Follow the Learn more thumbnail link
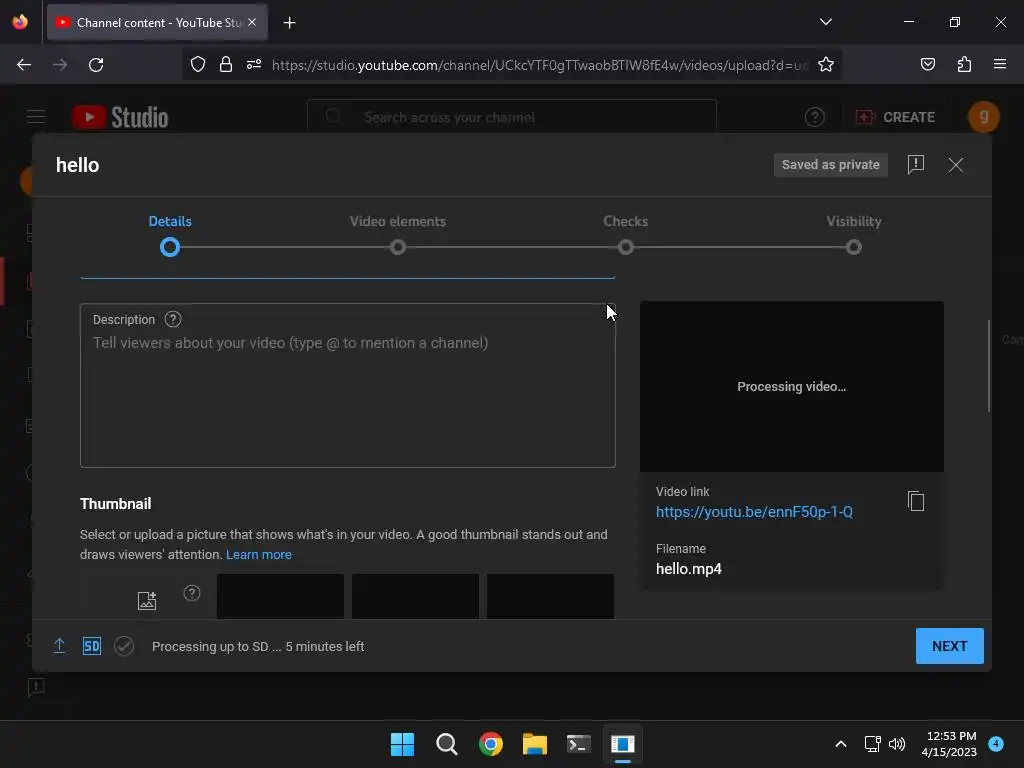The width and height of the screenshot is (1024, 768). (x=259, y=554)
